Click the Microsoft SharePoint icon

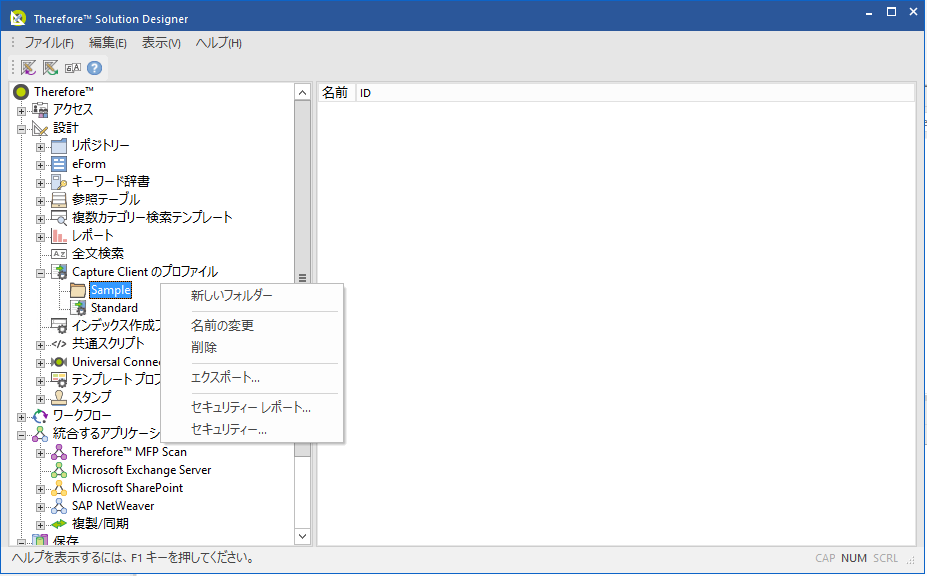point(59,488)
